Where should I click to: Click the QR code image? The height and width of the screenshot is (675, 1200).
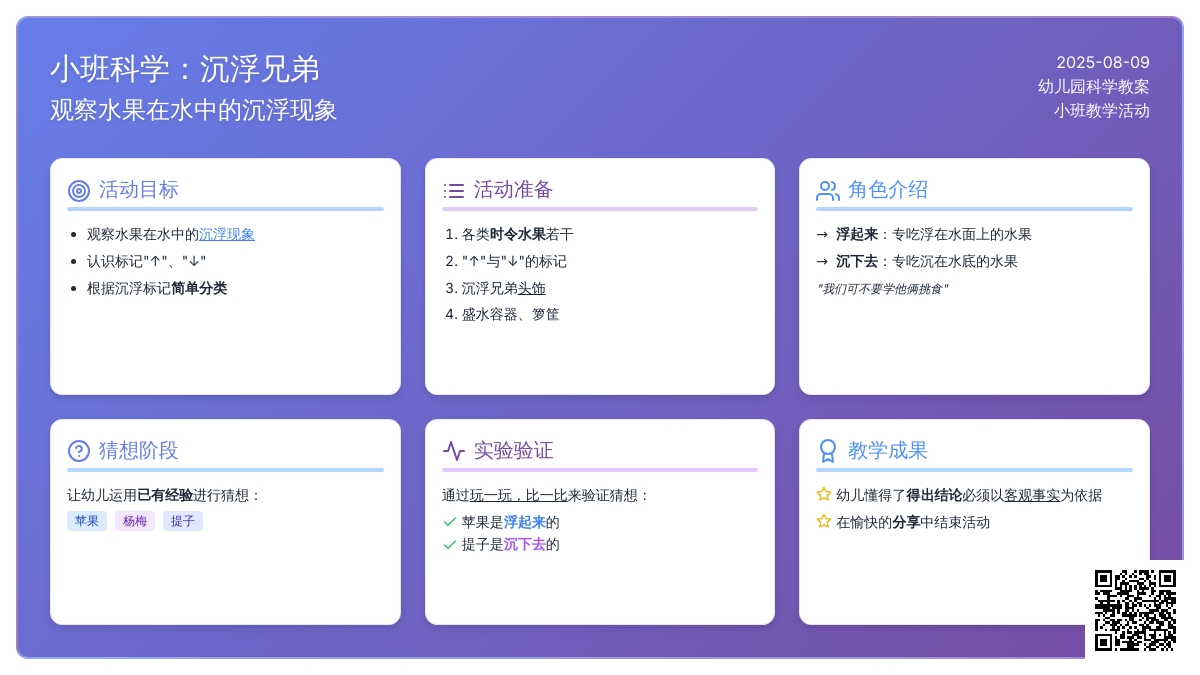[1135, 610]
